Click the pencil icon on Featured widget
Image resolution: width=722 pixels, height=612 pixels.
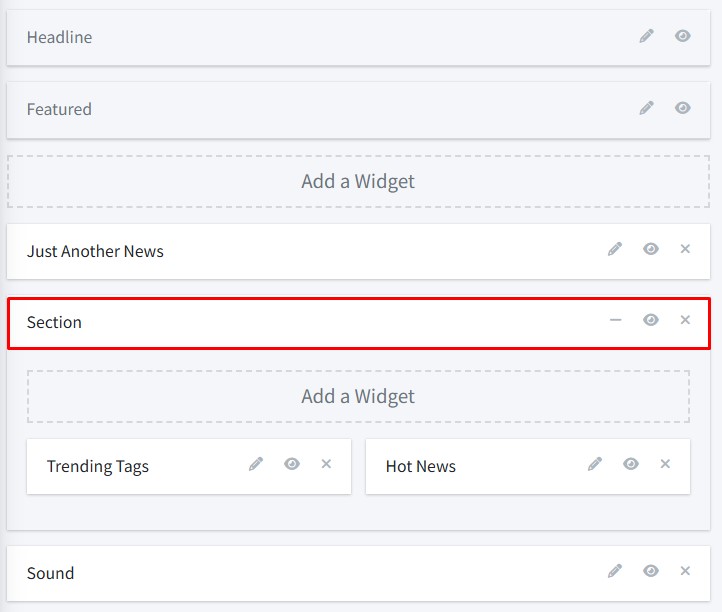coord(647,108)
